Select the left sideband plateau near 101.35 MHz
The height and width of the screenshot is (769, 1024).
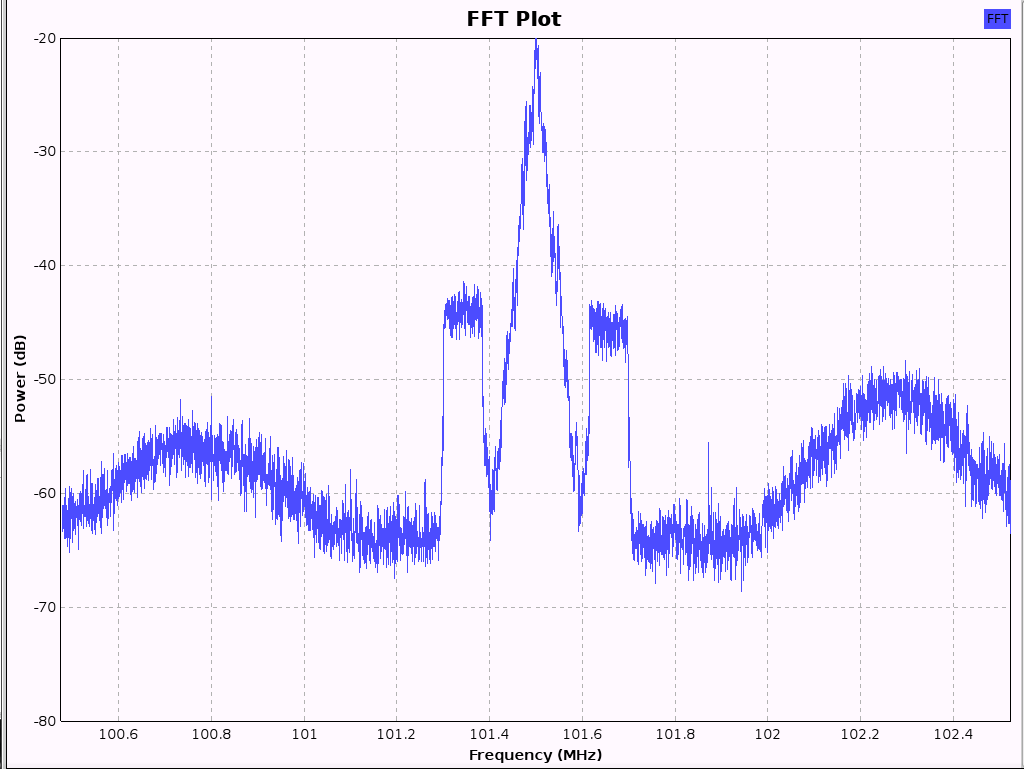tap(463, 314)
